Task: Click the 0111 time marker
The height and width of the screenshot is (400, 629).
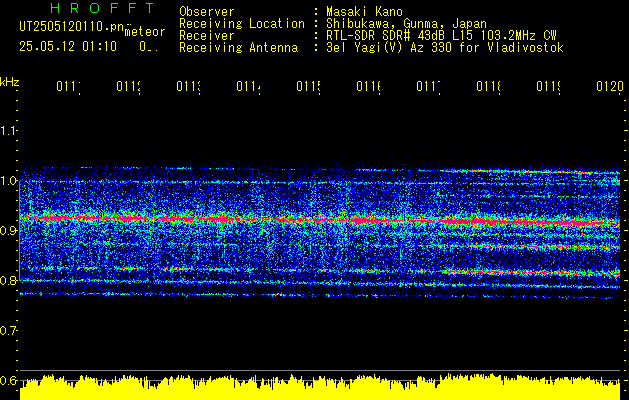Action: pos(68,86)
